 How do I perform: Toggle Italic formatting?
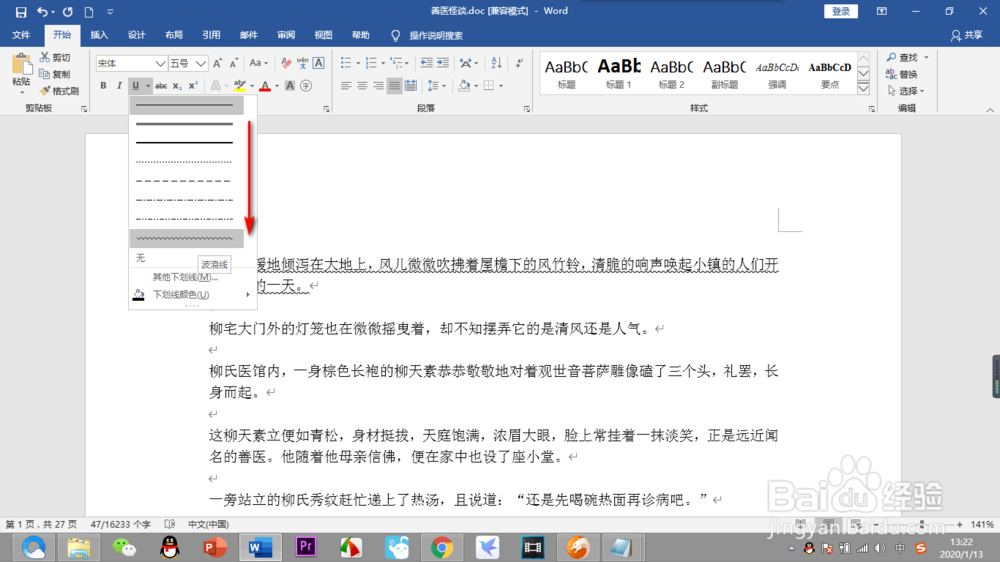pyautogui.click(x=119, y=85)
